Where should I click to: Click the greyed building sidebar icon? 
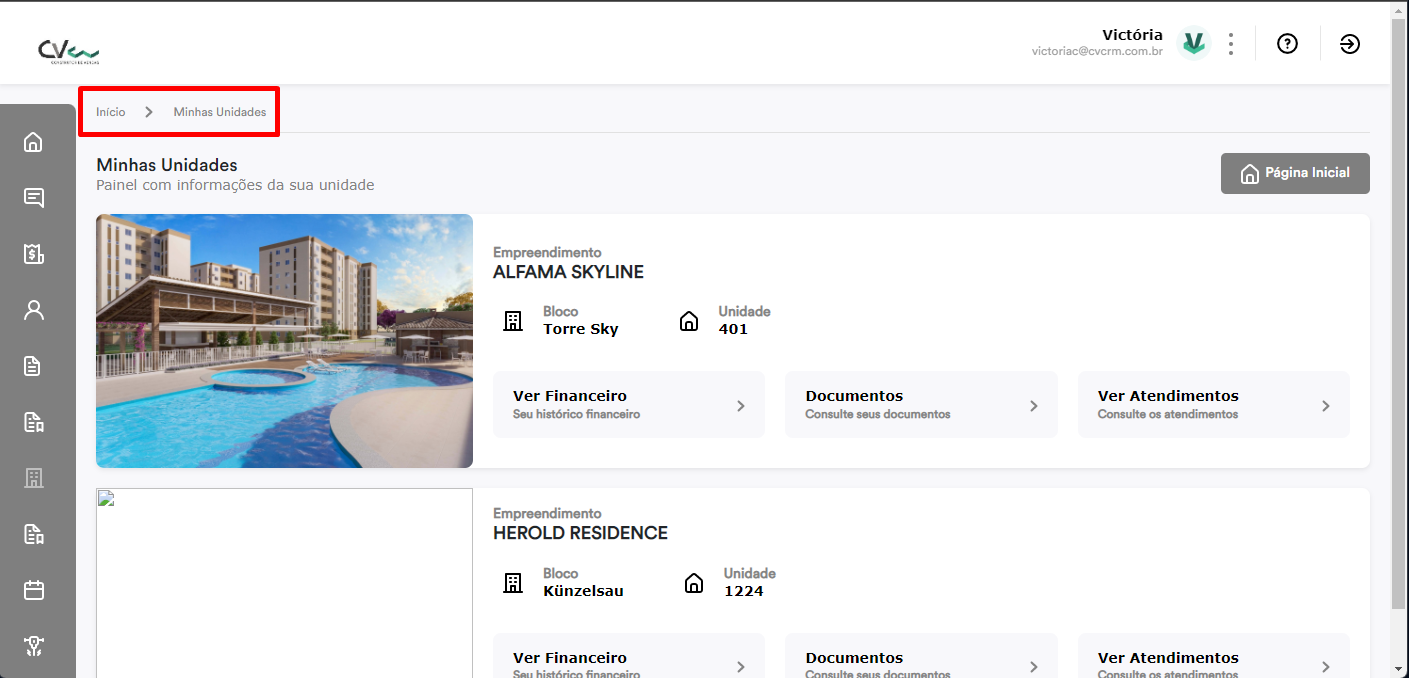click(34, 478)
